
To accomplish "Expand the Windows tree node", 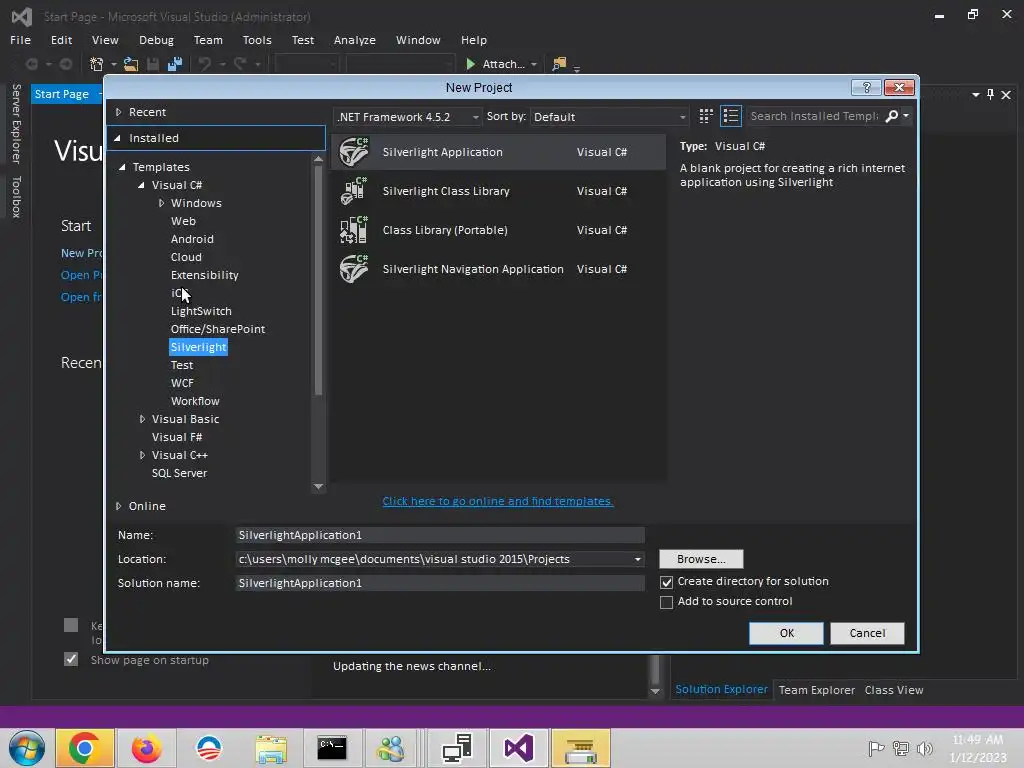I will click(161, 203).
